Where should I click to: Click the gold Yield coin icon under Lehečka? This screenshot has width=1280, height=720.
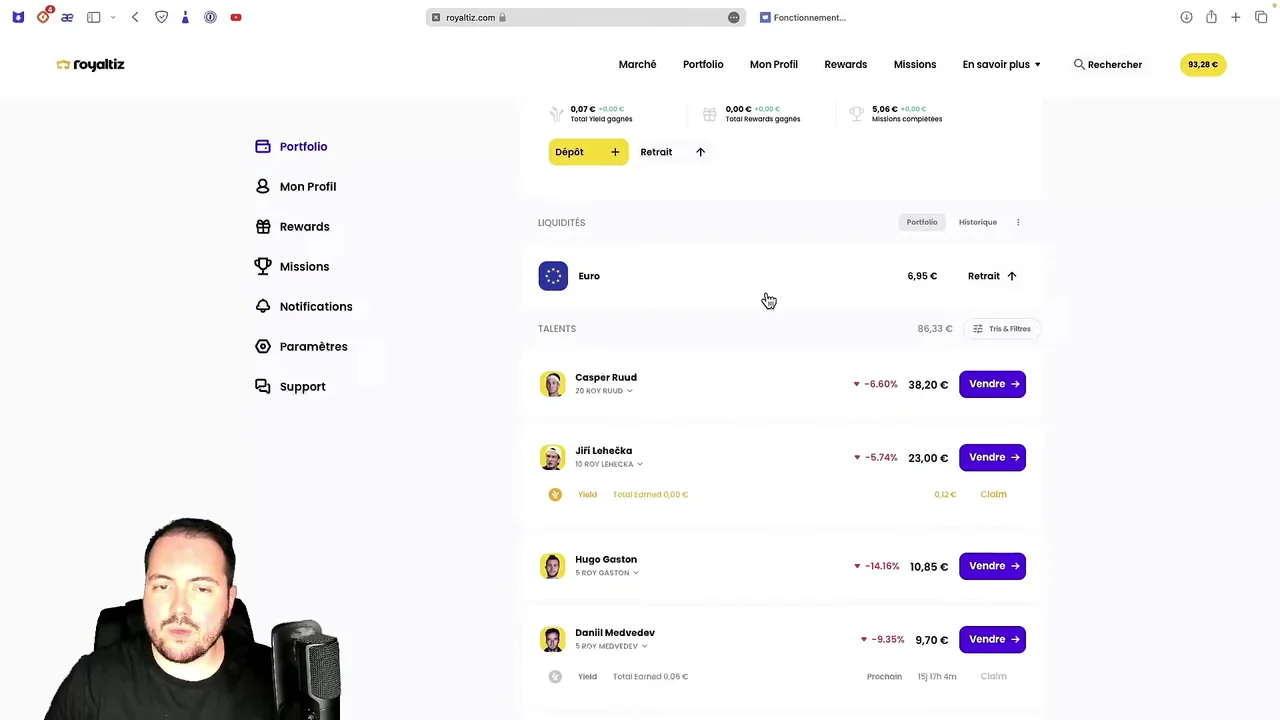[x=555, y=494]
